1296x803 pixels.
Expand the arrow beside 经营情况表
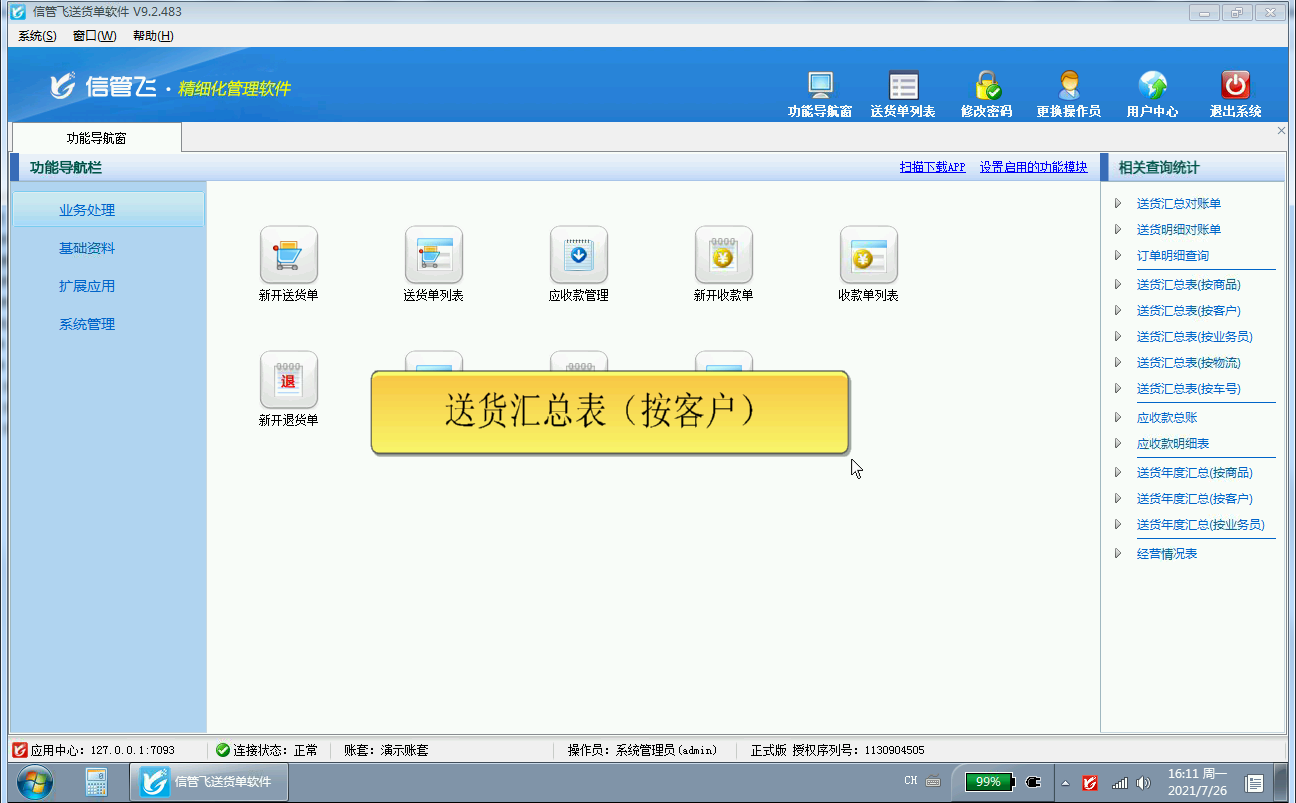[1118, 554]
